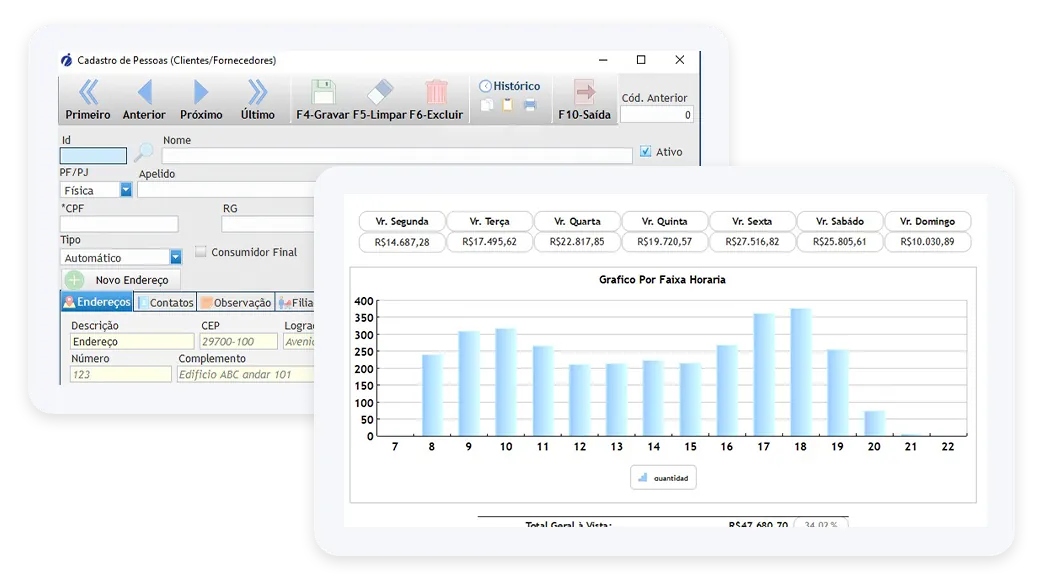Click the Vr. Domingo header button

tap(927, 221)
